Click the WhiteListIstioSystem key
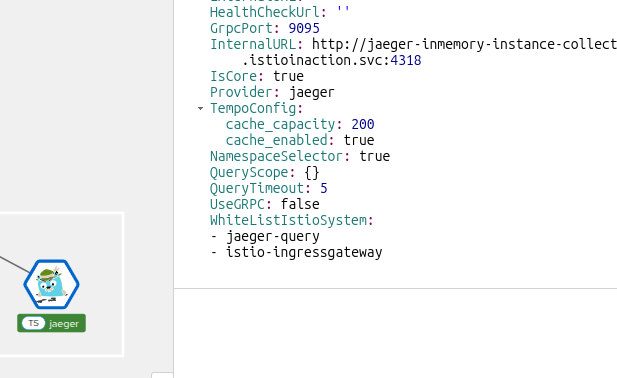Image resolution: width=617 pixels, height=378 pixels. tap(288, 220)
